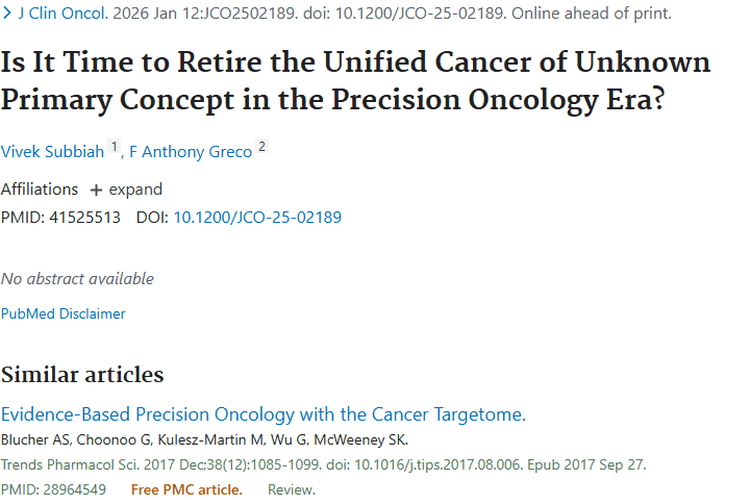Click the Trends Pharmacol Sci citation line
The height and width of the screenshot is (500, 750).
coord(323,464)
